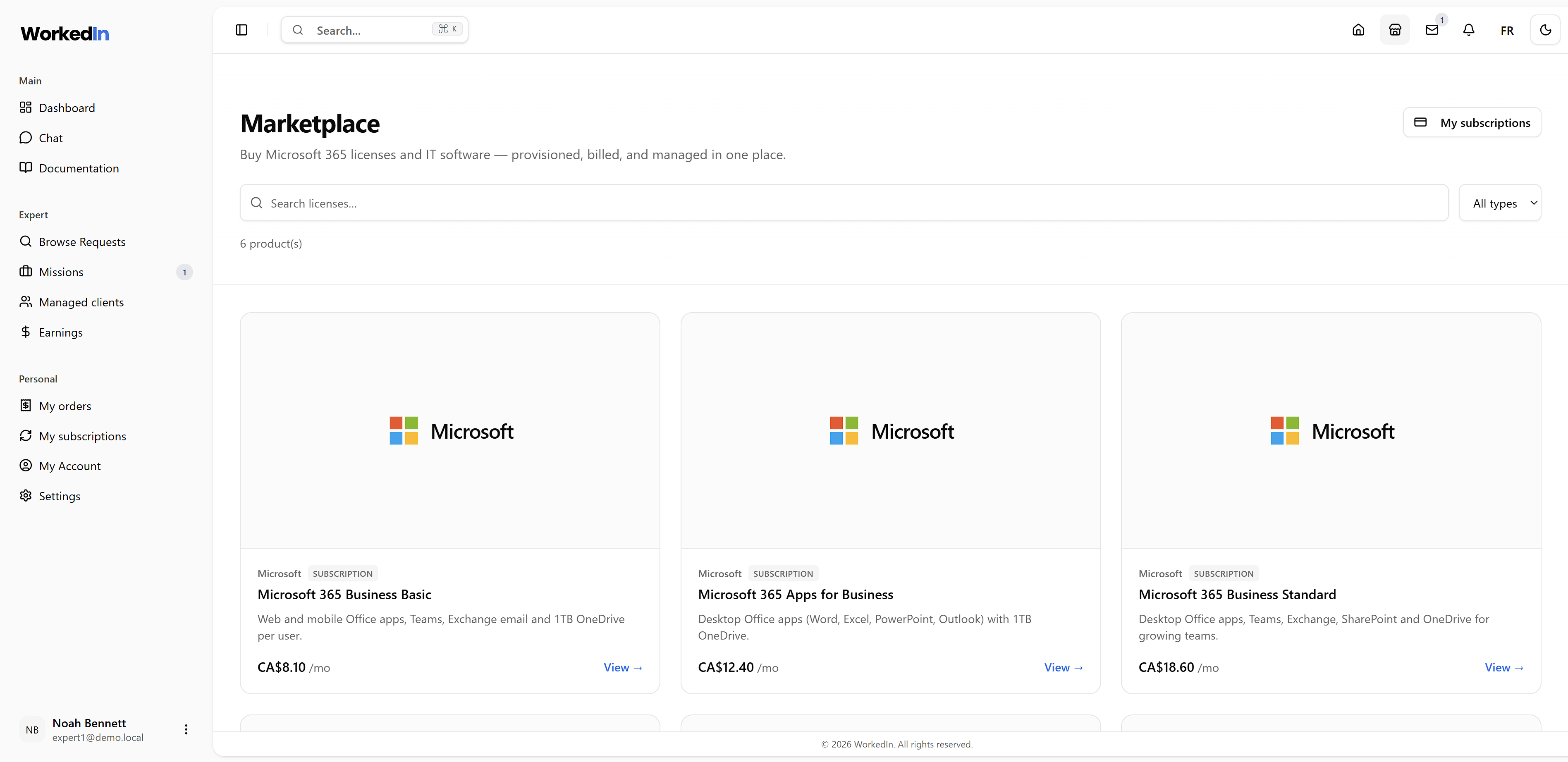View Microsoft 365 Business Standard
1568x762 pixels.
click(1504, 668)
